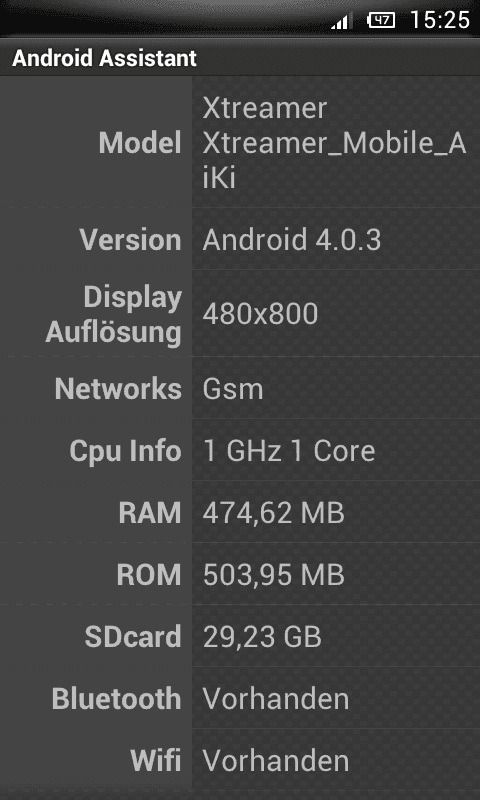Tap the 29,23 GB SDcard value
This screenshot has width=480, height=800.
click(262, 637)
